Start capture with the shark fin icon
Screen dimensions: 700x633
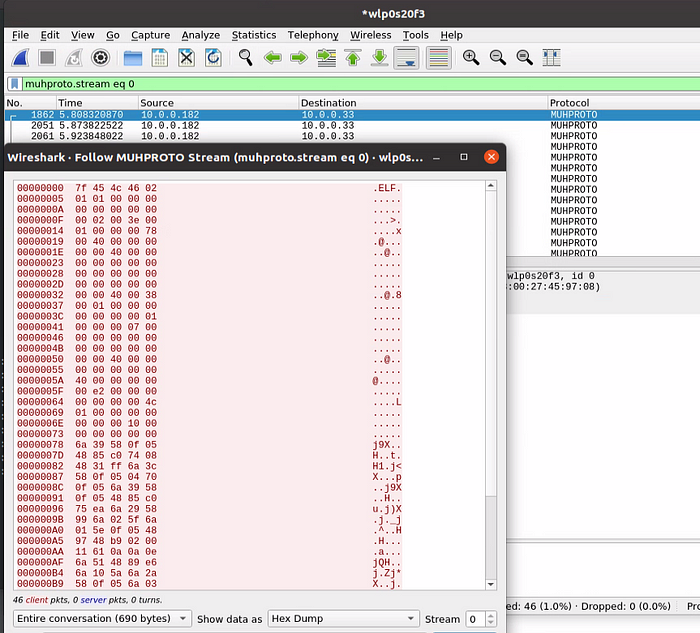click(x=20, y=58)
